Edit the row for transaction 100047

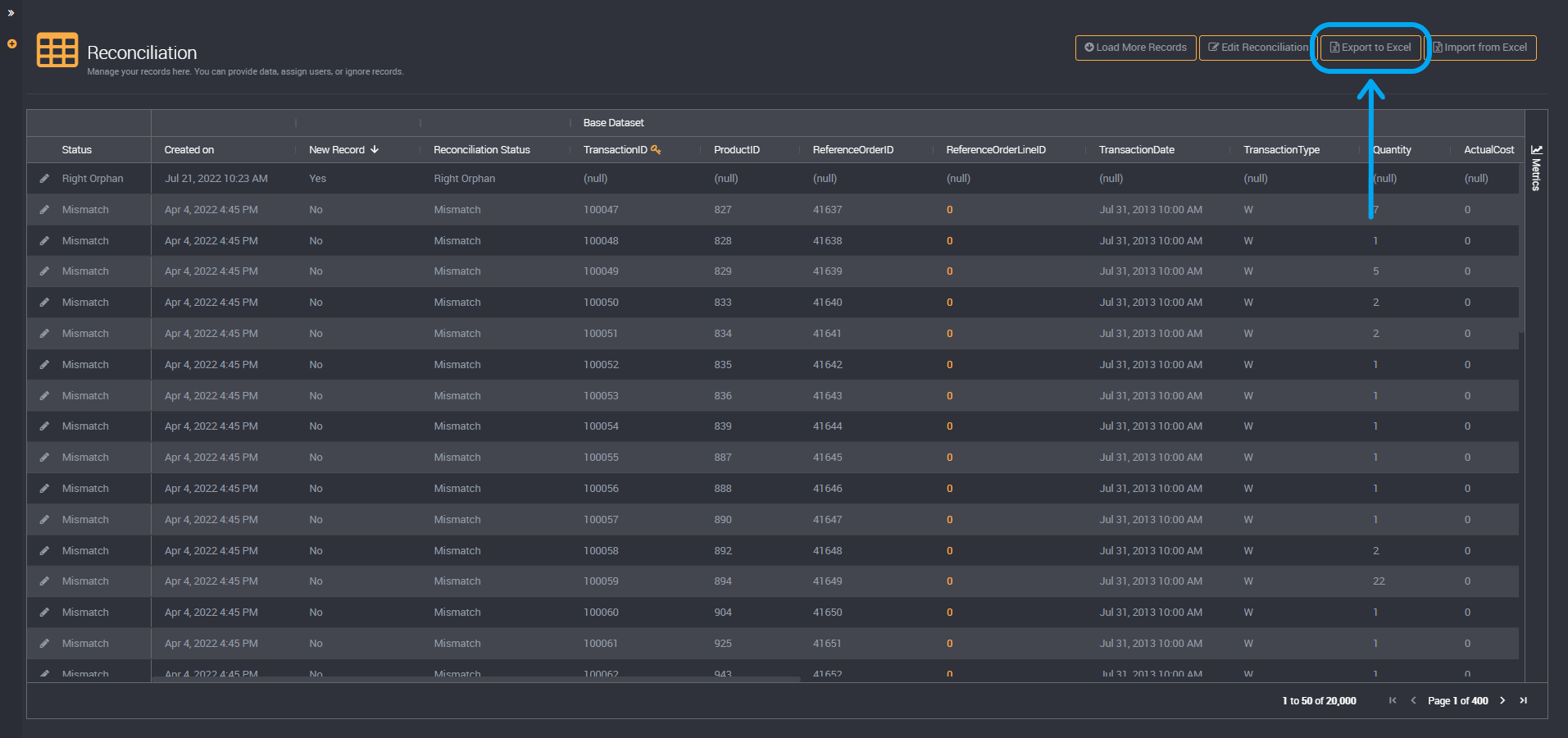[44, 210]
